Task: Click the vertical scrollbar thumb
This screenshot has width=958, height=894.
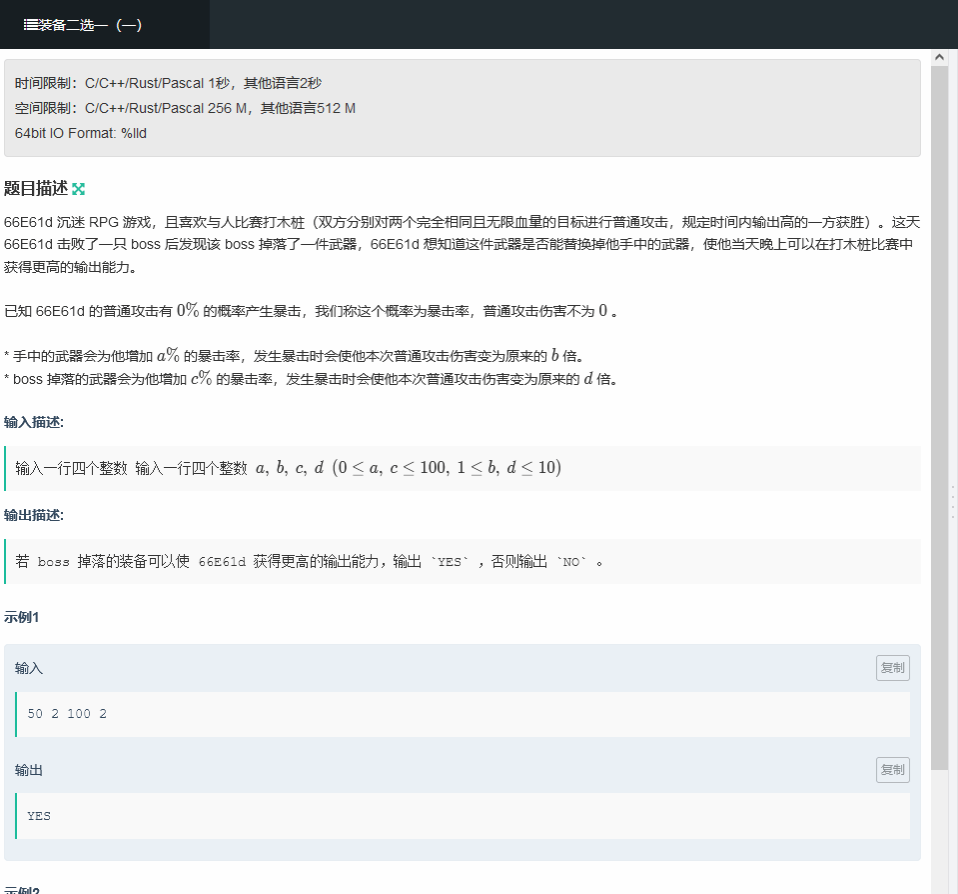Action: [939, 400]
